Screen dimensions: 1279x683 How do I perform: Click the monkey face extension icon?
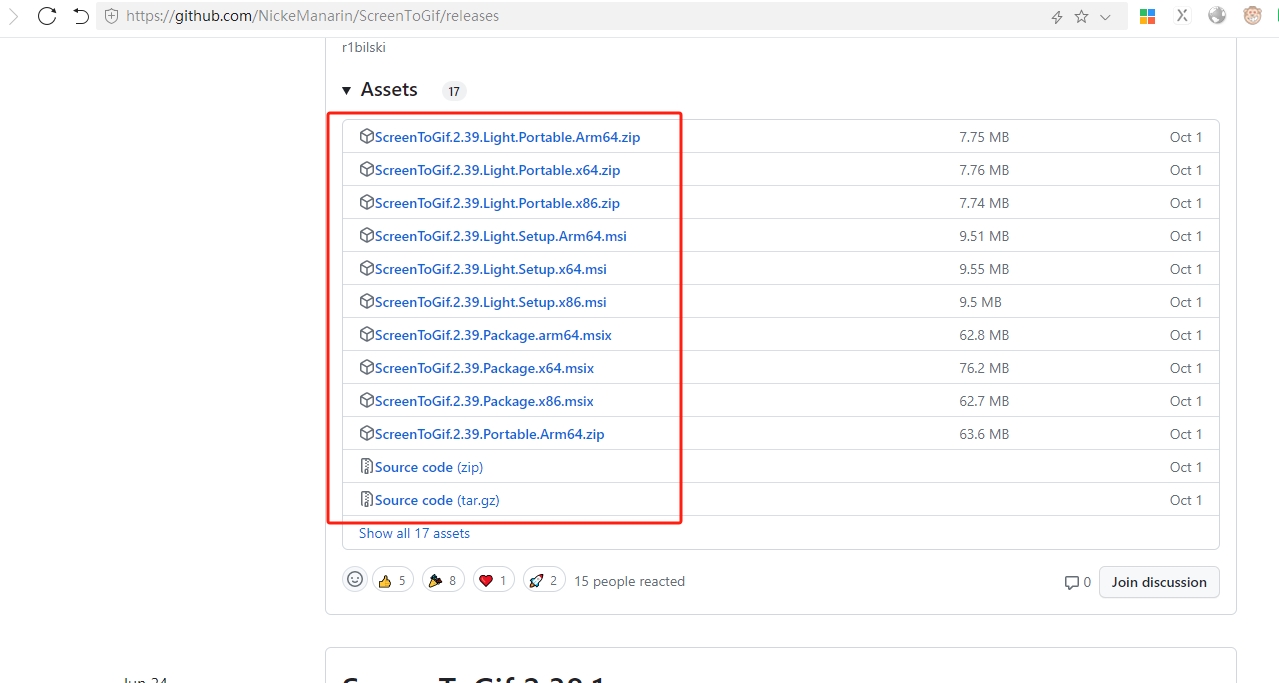pyautogui.click(x=1252, y=16)
